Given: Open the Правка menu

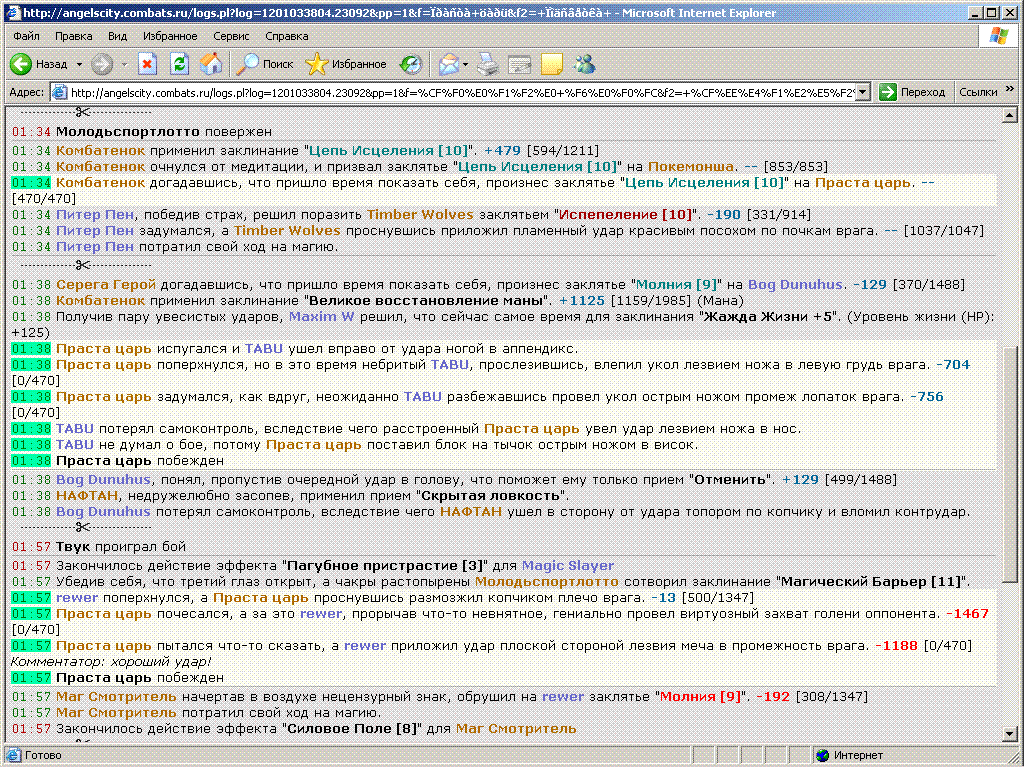Looking at the screenshot, I should pyautogui.click(x=73, y=36).
